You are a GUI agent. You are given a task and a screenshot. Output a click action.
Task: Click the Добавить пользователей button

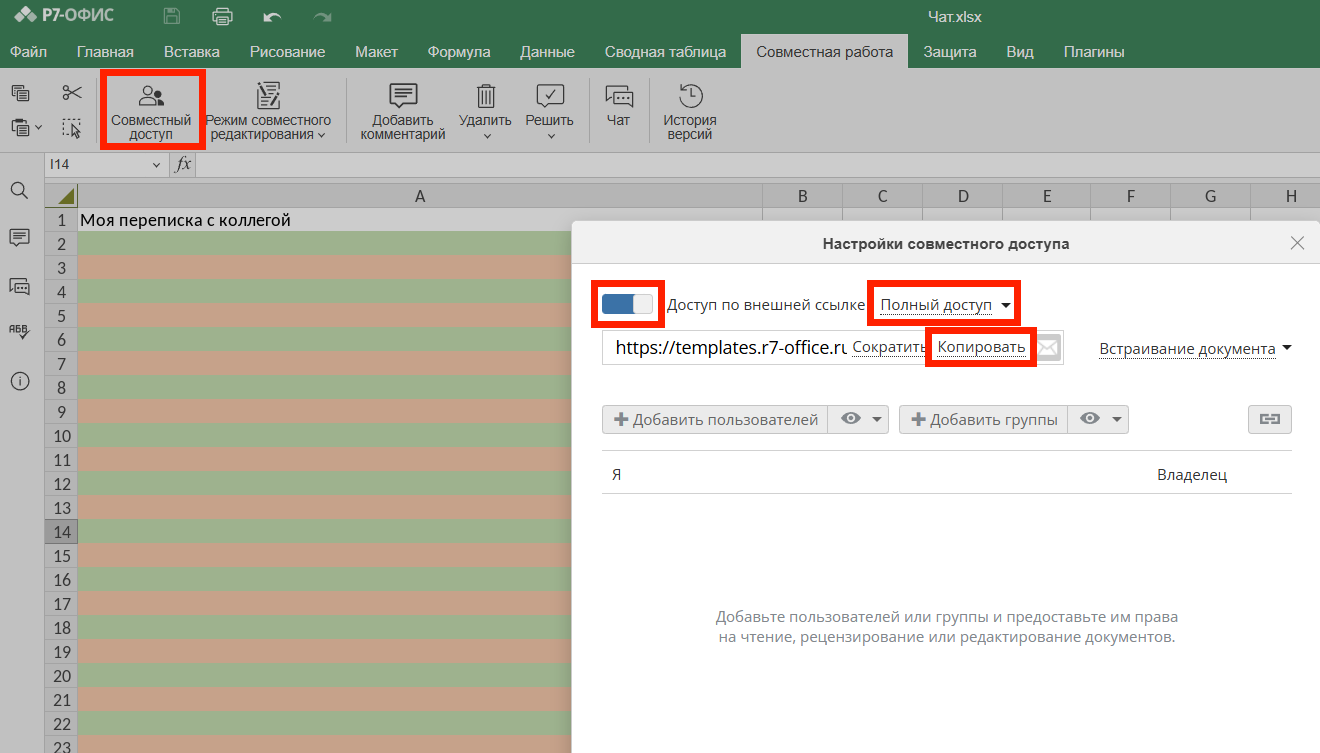[717, 420]
